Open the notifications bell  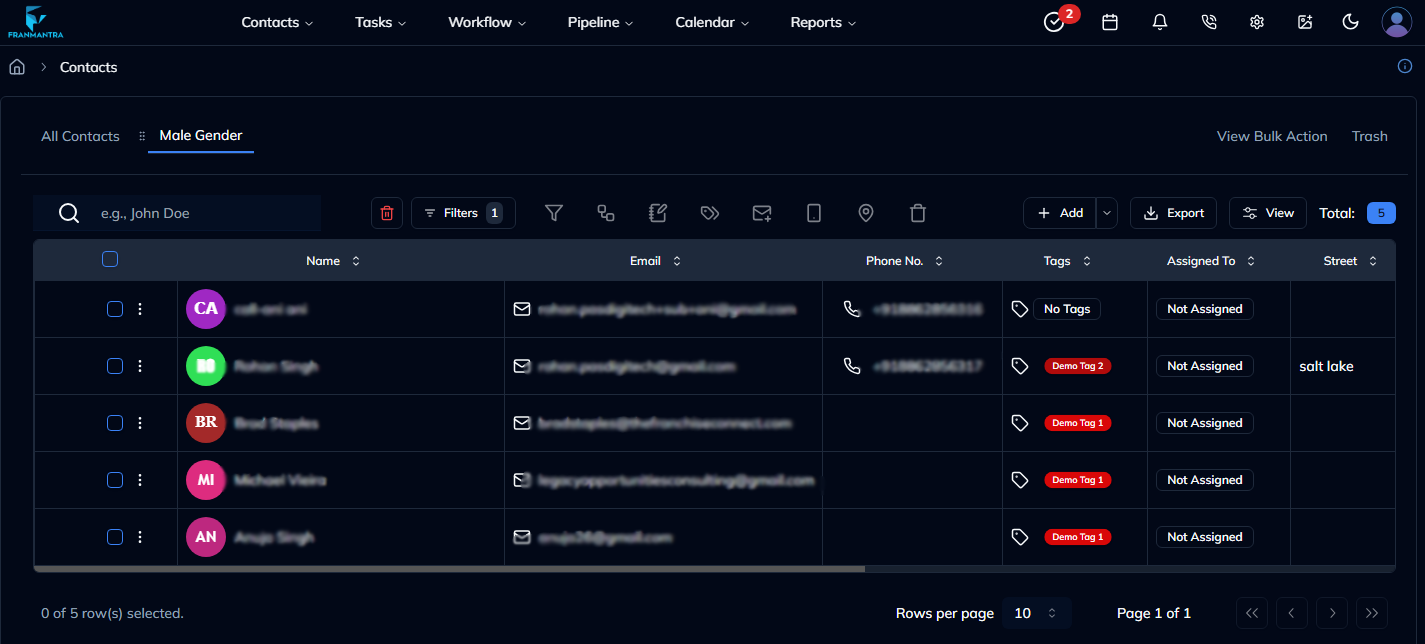1160,22
